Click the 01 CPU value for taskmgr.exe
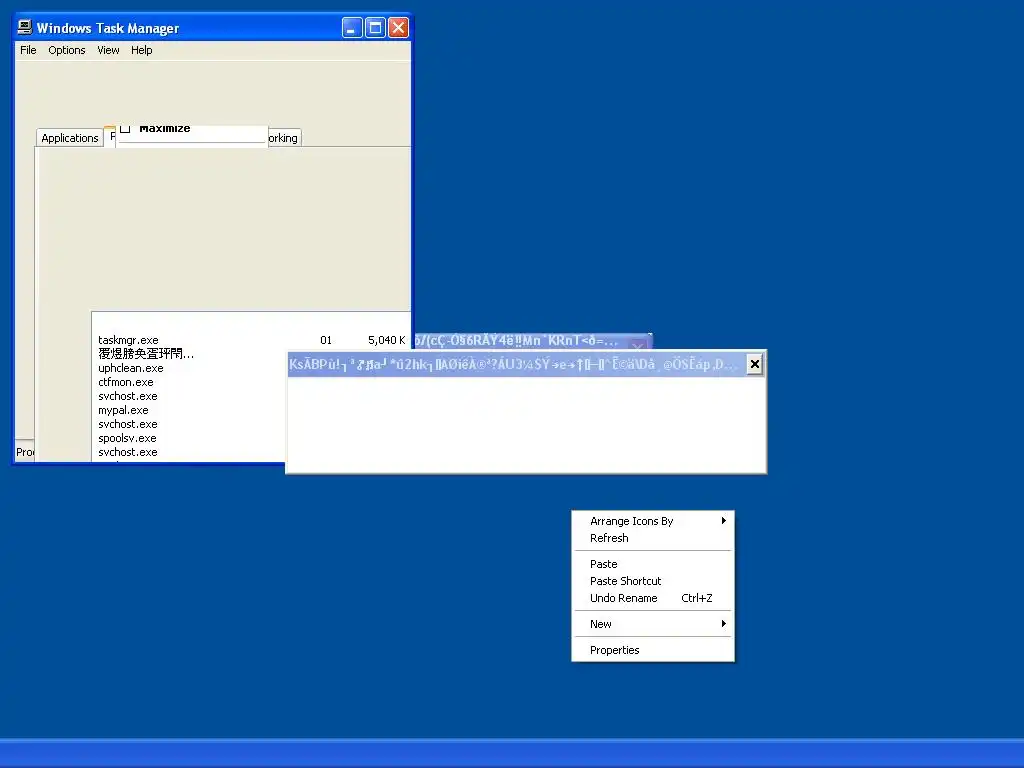1024x768 pixels. [x=326, y=340]
